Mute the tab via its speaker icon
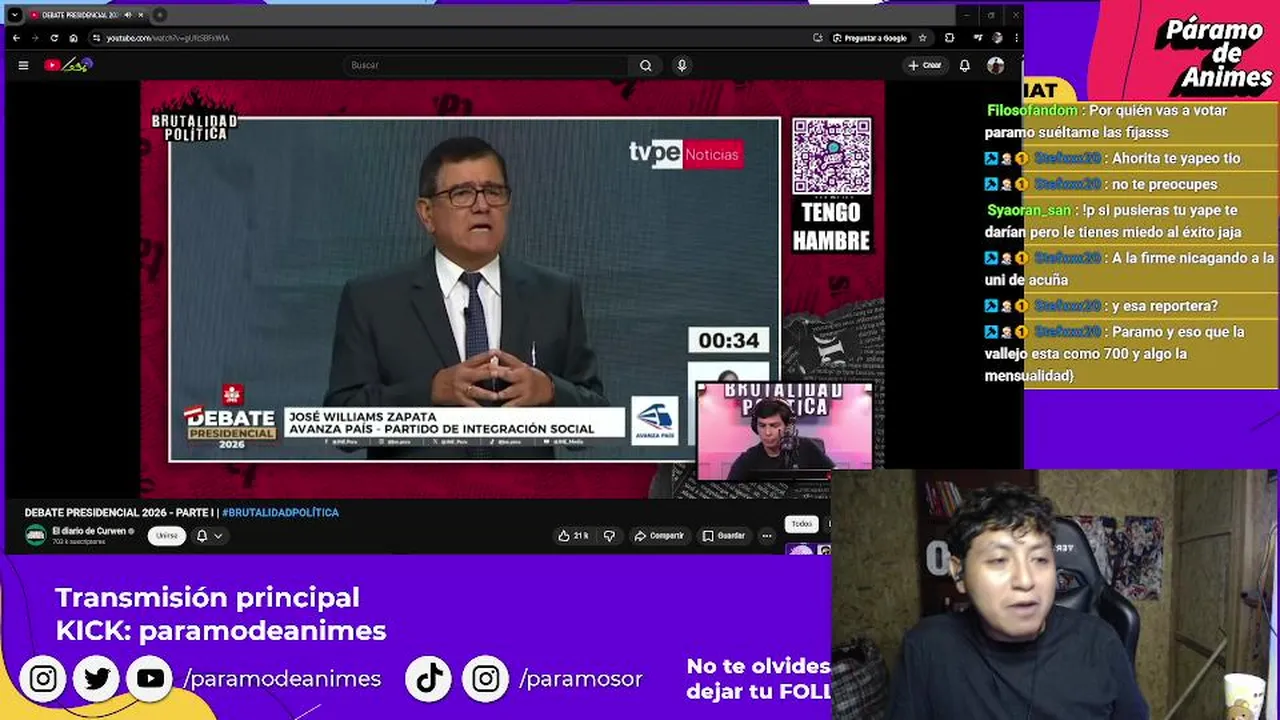This screenshot has width=1280, height=720. (127, 15)
